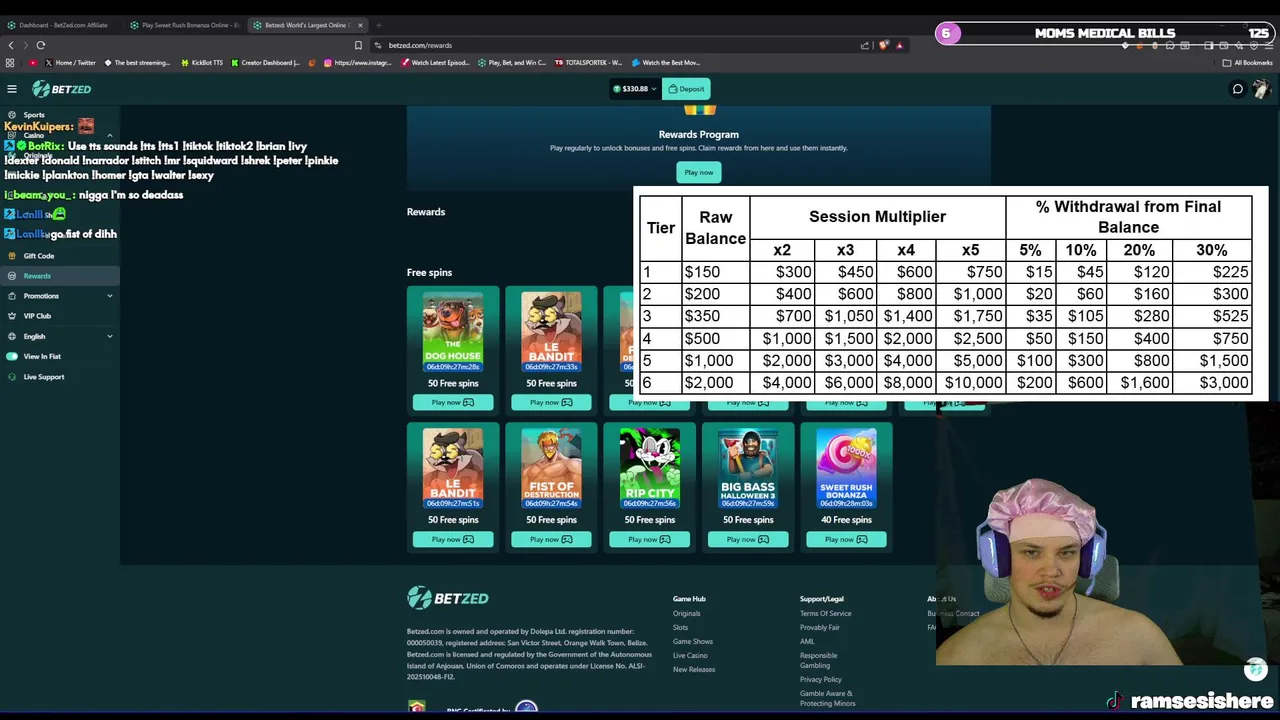Select Gift Code in the sidebar

click(x=60, y=256)
